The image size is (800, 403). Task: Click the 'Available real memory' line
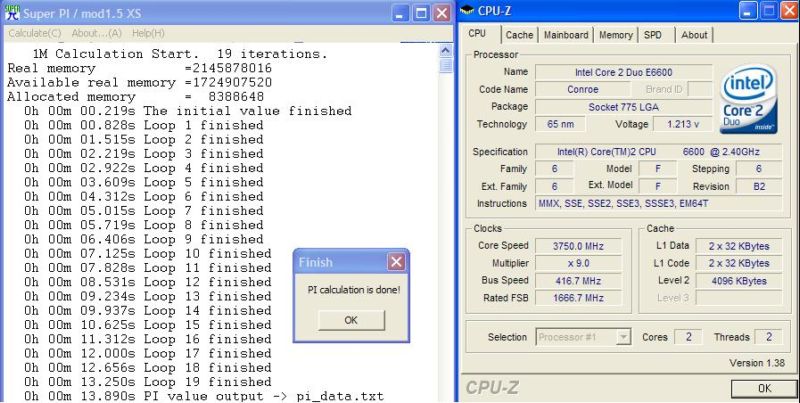140,83
